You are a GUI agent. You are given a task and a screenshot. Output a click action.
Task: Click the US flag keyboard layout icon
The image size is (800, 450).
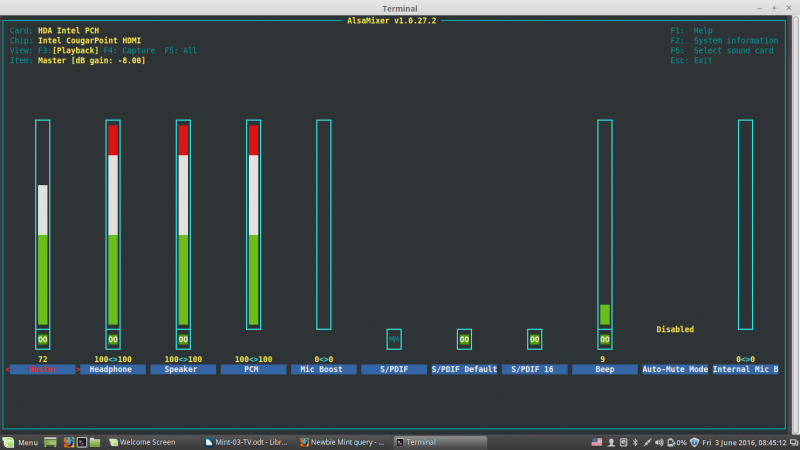pyautogui.click(x=596, y=442)
